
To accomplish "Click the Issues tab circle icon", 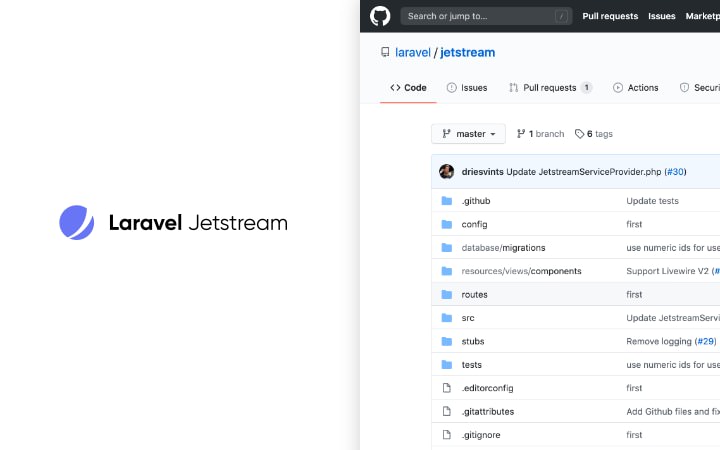I will pyautogui.click(x=451, y=87).
